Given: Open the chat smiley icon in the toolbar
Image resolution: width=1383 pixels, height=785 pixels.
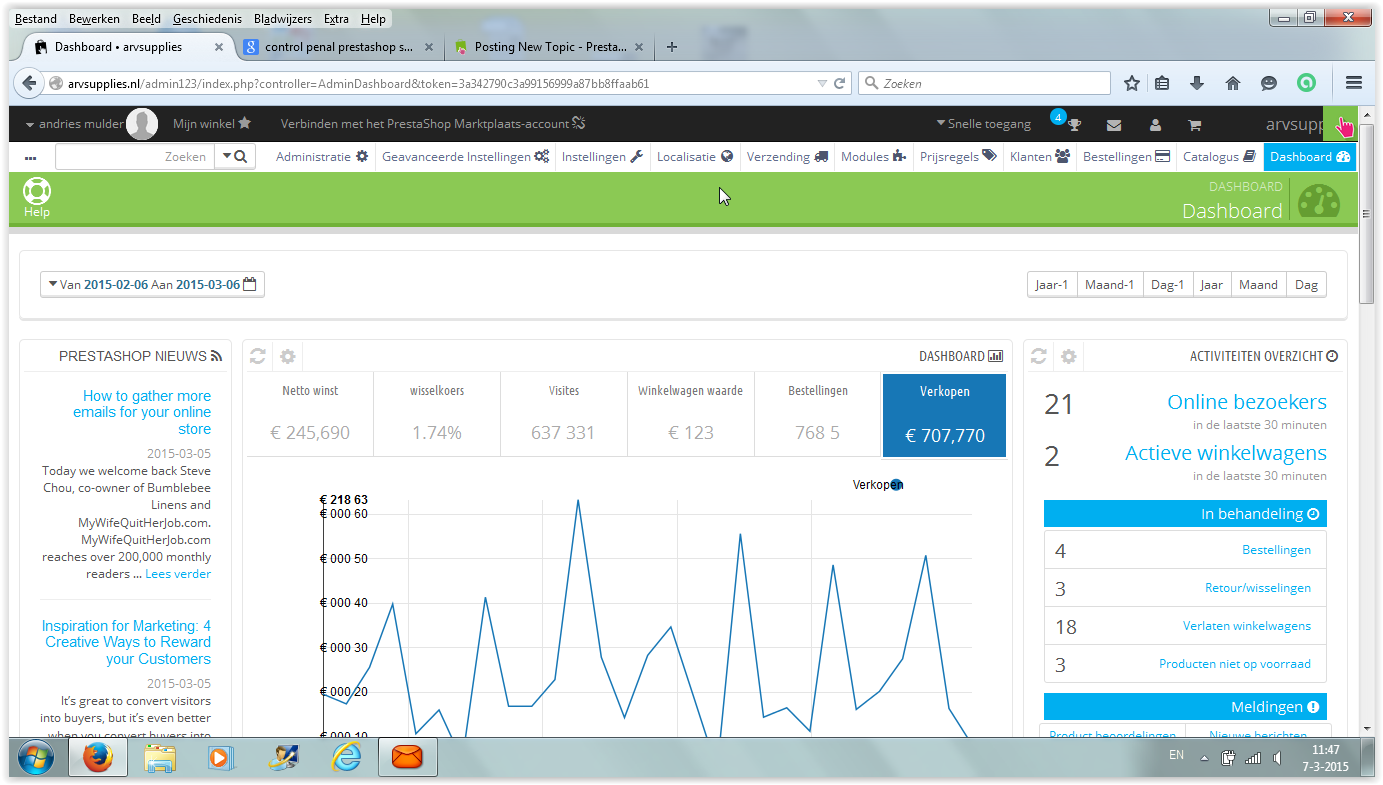Looking at the screenshot, I should (x=1268, y=84).
